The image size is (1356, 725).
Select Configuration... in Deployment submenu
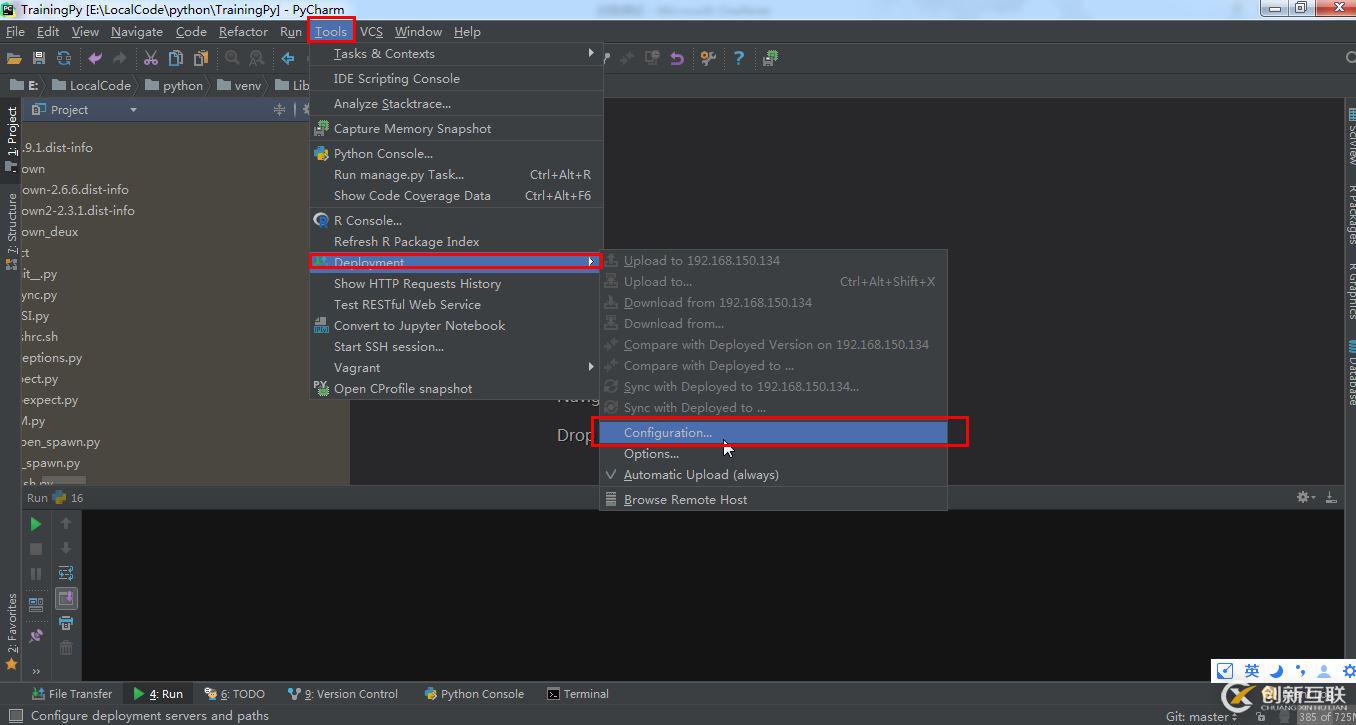tap(773, 433)
